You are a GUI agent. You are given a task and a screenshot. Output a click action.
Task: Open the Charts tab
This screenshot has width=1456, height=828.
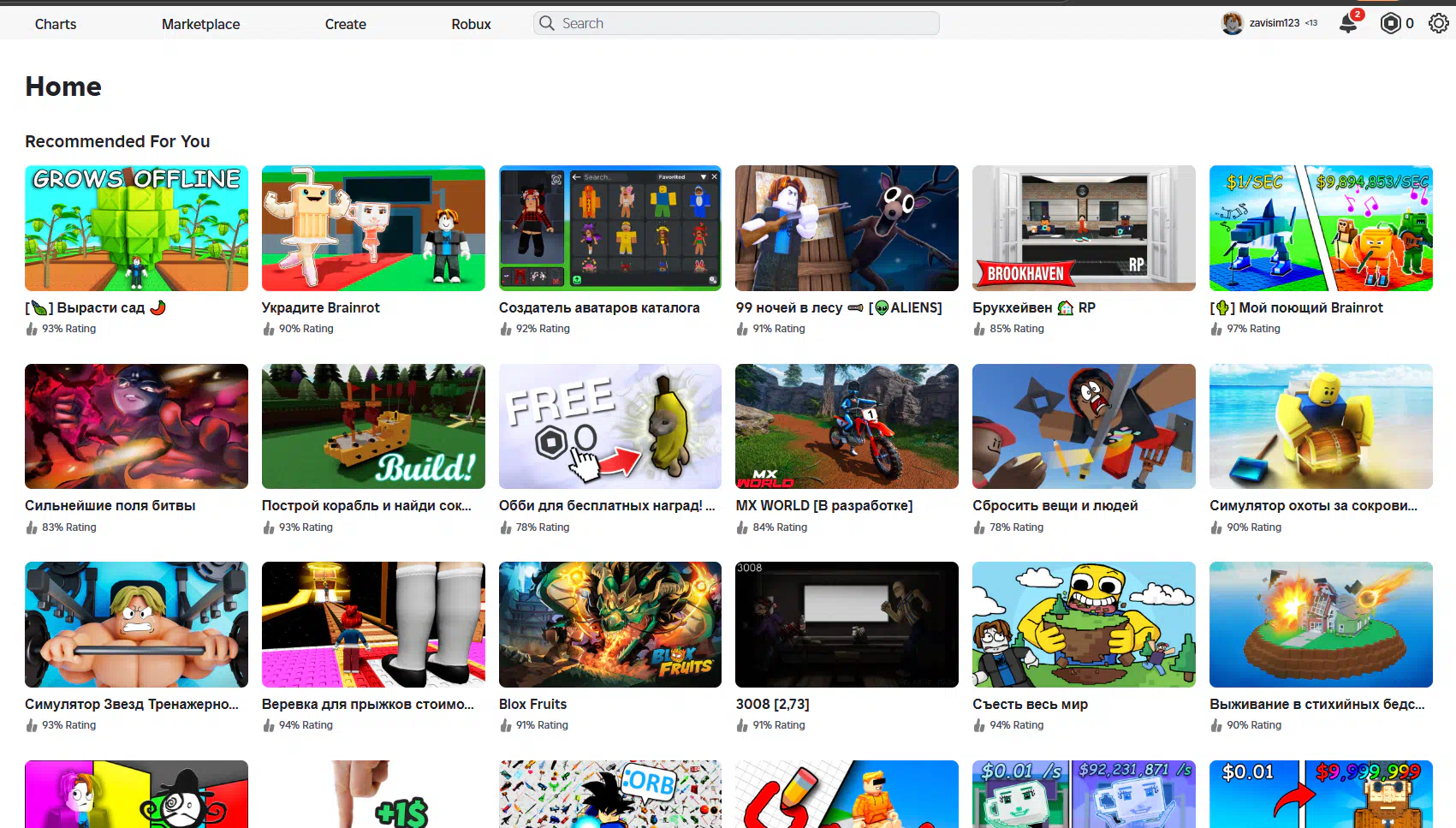point(56,24)
